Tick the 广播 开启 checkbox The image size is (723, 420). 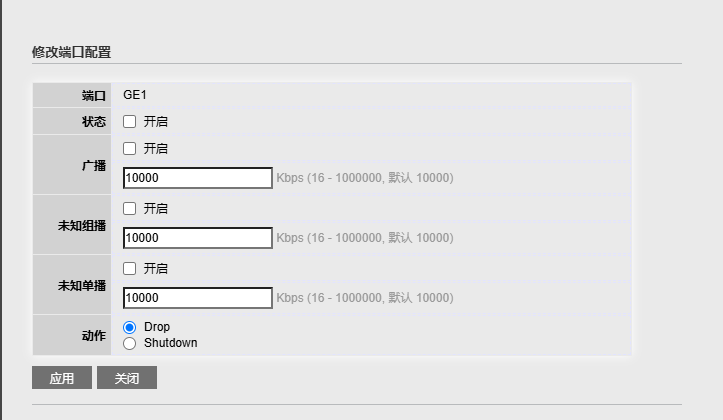point(130,148)
